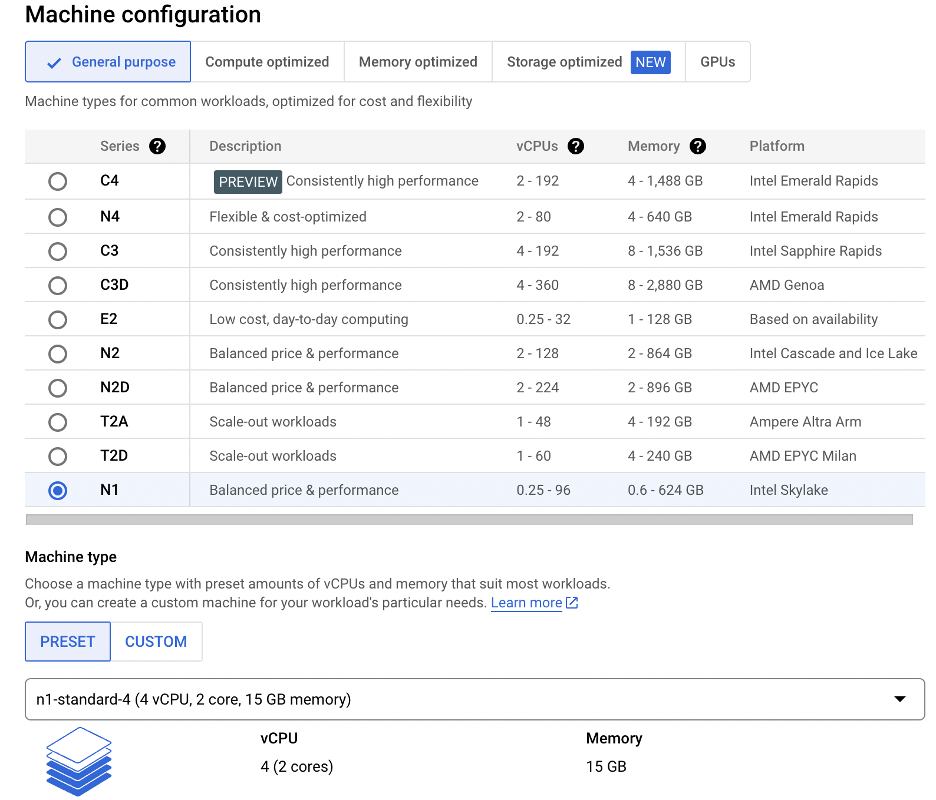
Task: Click the E2 series name
Action: click(109, 319)
